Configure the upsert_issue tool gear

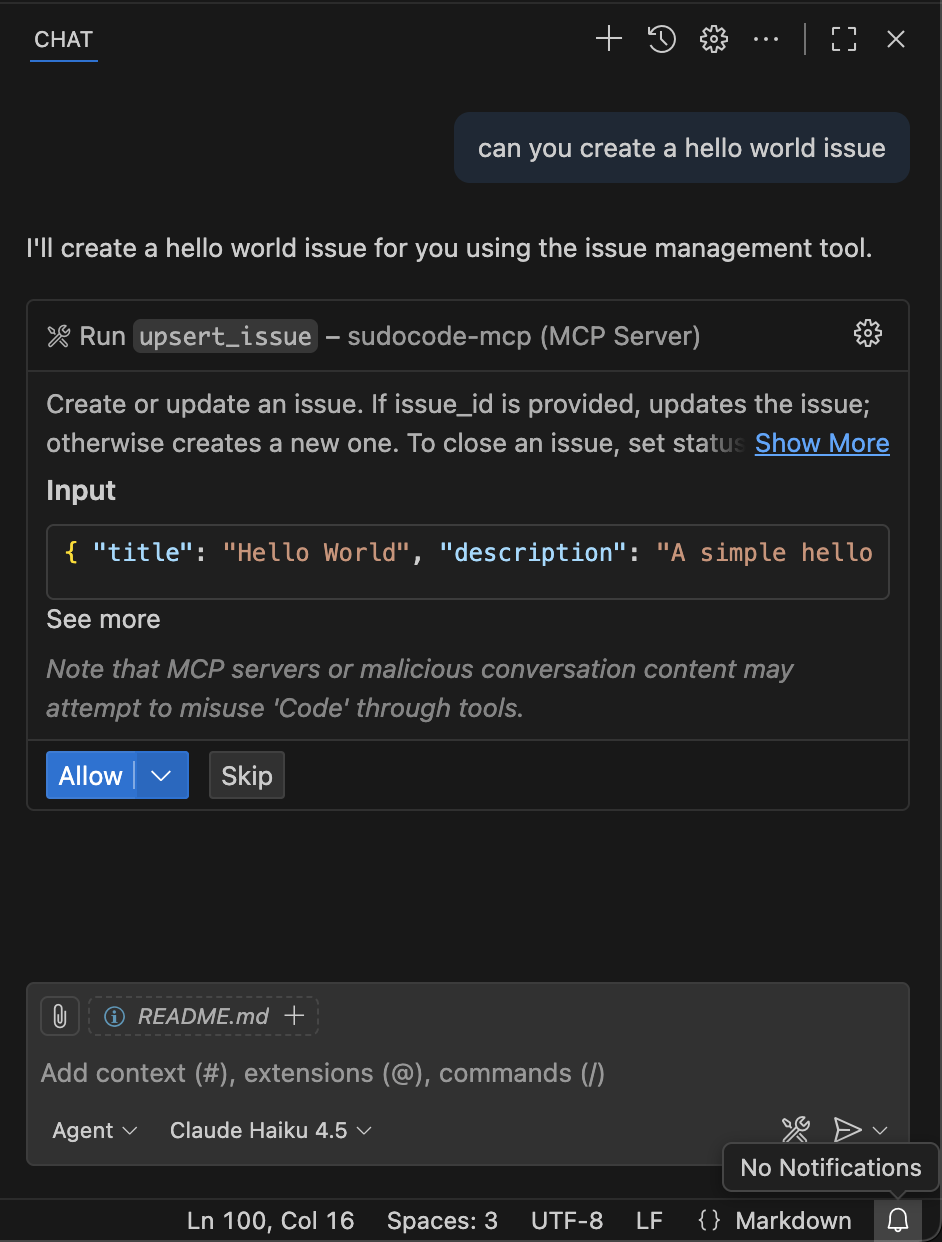867,333
